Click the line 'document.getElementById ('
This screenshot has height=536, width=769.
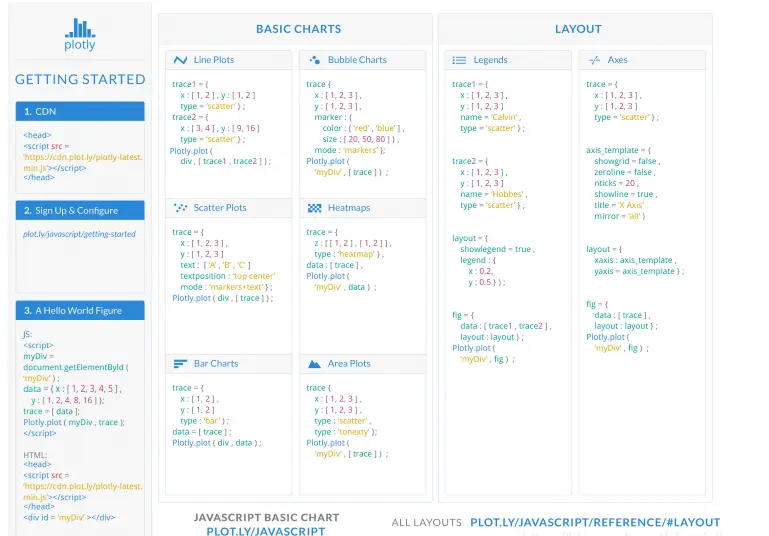76,367
